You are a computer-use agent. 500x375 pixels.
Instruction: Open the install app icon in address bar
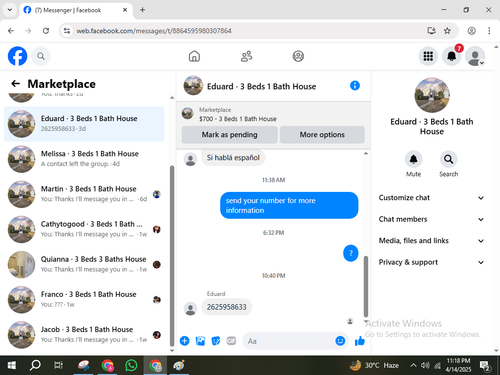(x=431, y=31)
